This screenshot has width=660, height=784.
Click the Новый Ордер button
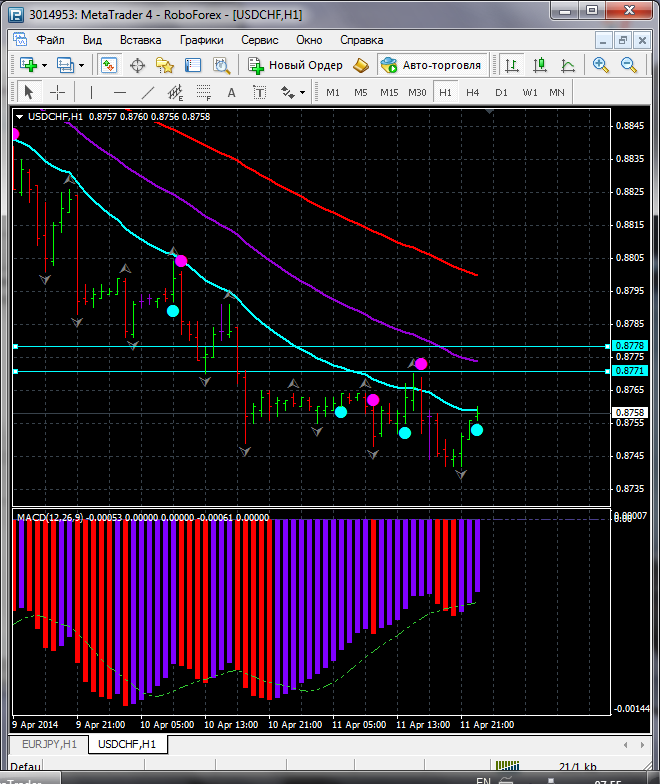pyautogui.click(x=295, y=65)
